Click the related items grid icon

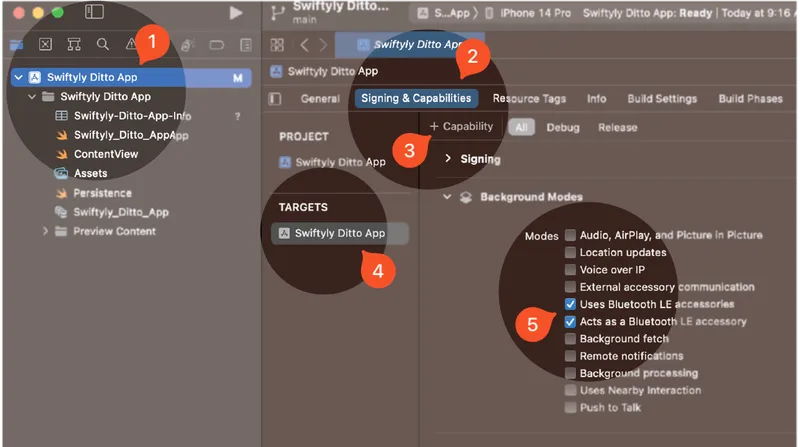(x=277, y=45)
